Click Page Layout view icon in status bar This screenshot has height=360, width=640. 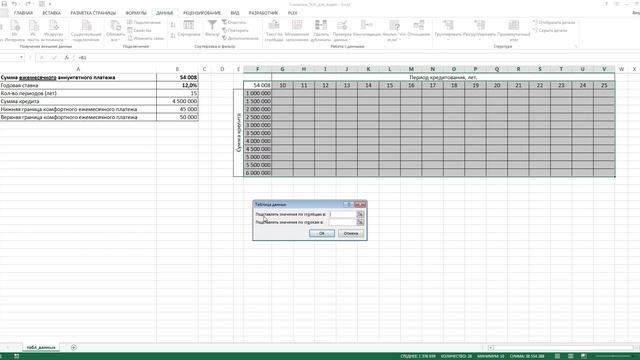571,356
